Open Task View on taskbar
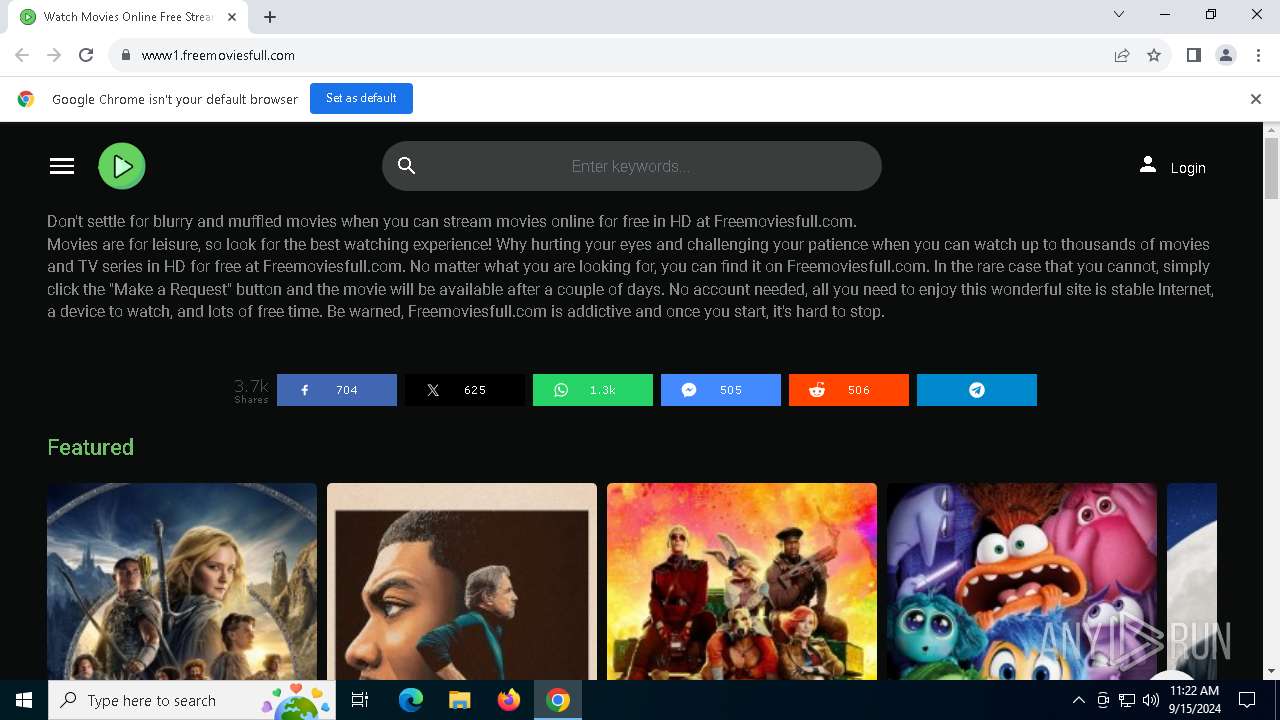The width and height of the screenshot is (1280, 720). coord(360,700)
